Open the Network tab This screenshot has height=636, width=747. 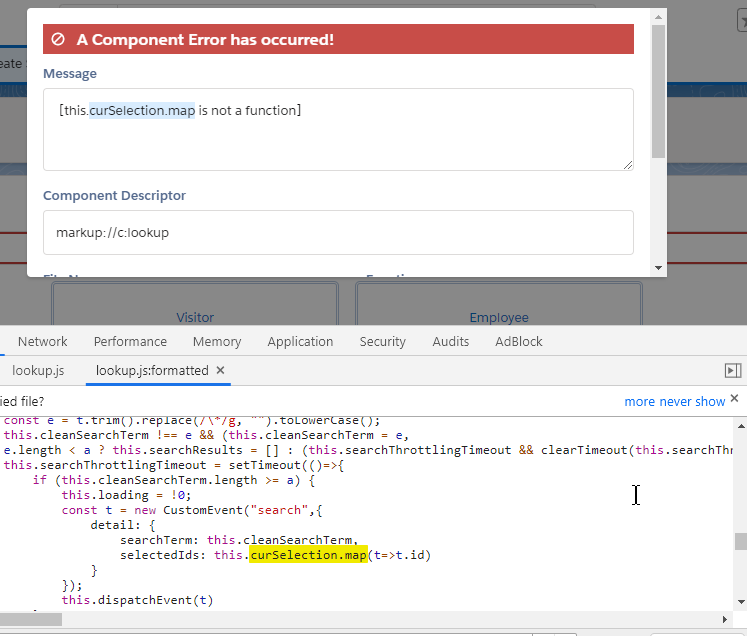pyautogui.click(x=42, y=342)
